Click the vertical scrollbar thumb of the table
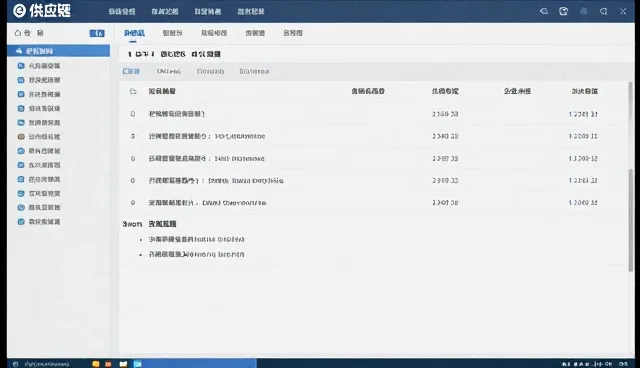 click(631, 220)
